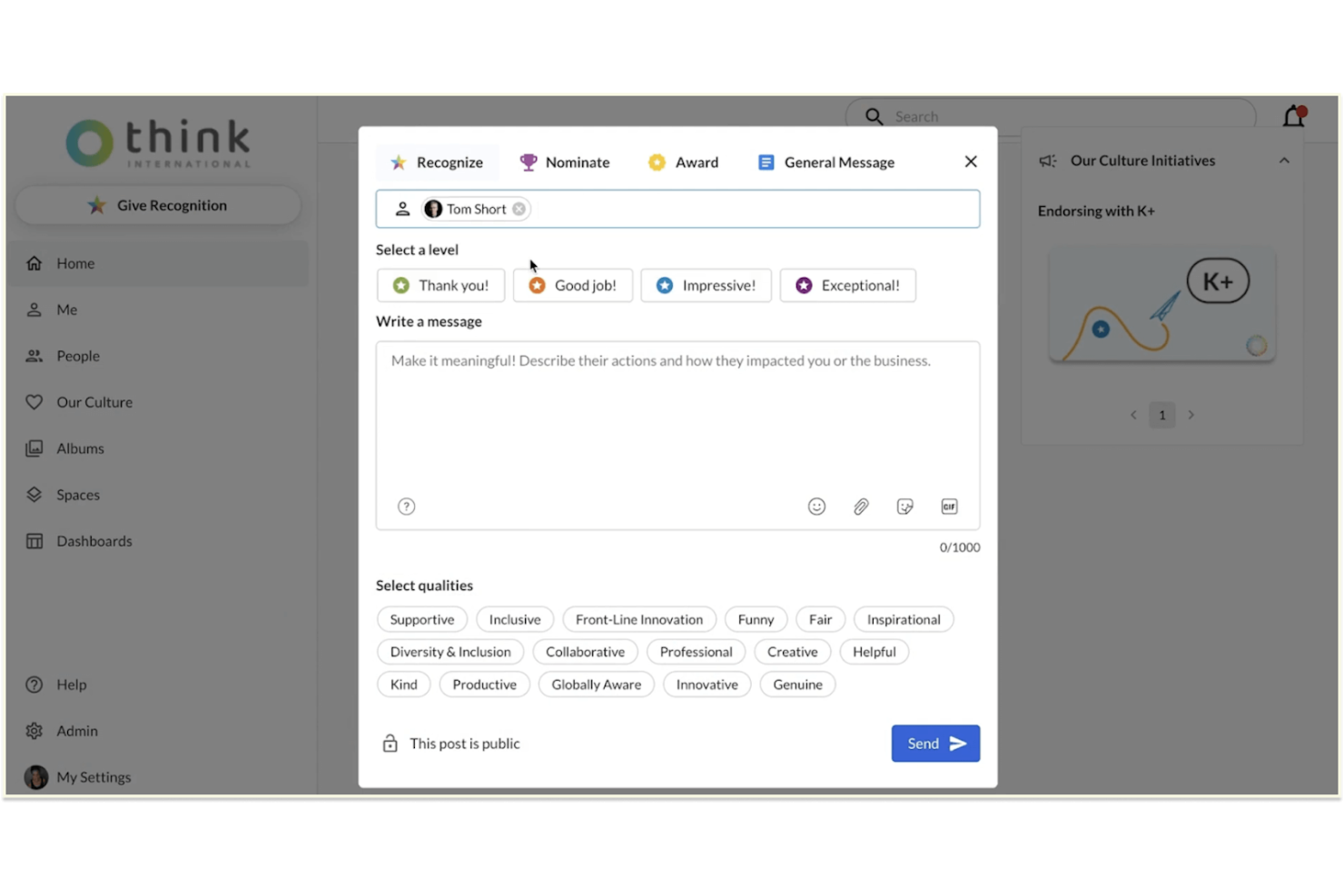1344x896 pixels.
Task: Go to the next initiatives page
Action: 1191,415
